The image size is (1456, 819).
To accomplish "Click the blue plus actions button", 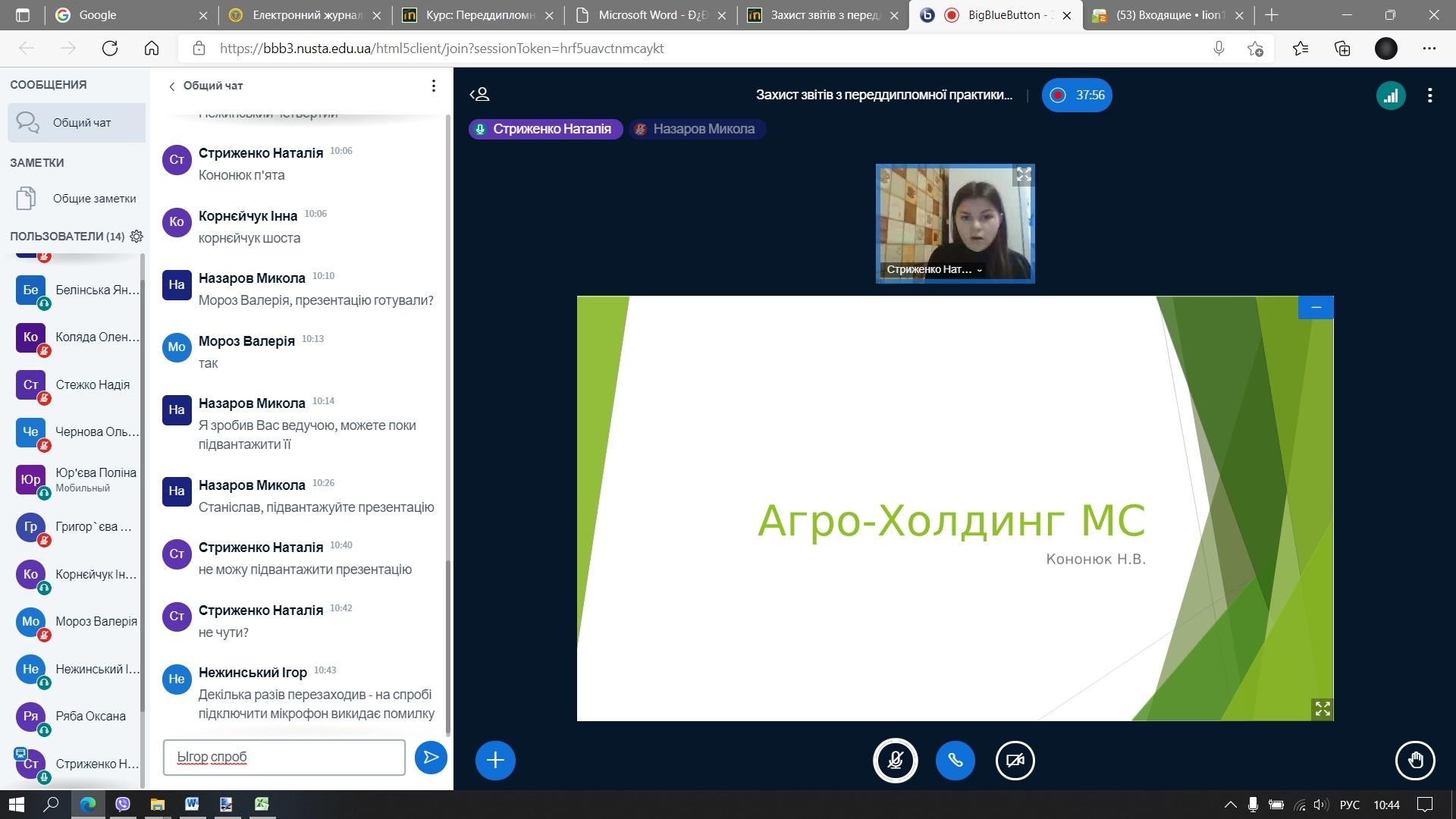I will 495,760.
